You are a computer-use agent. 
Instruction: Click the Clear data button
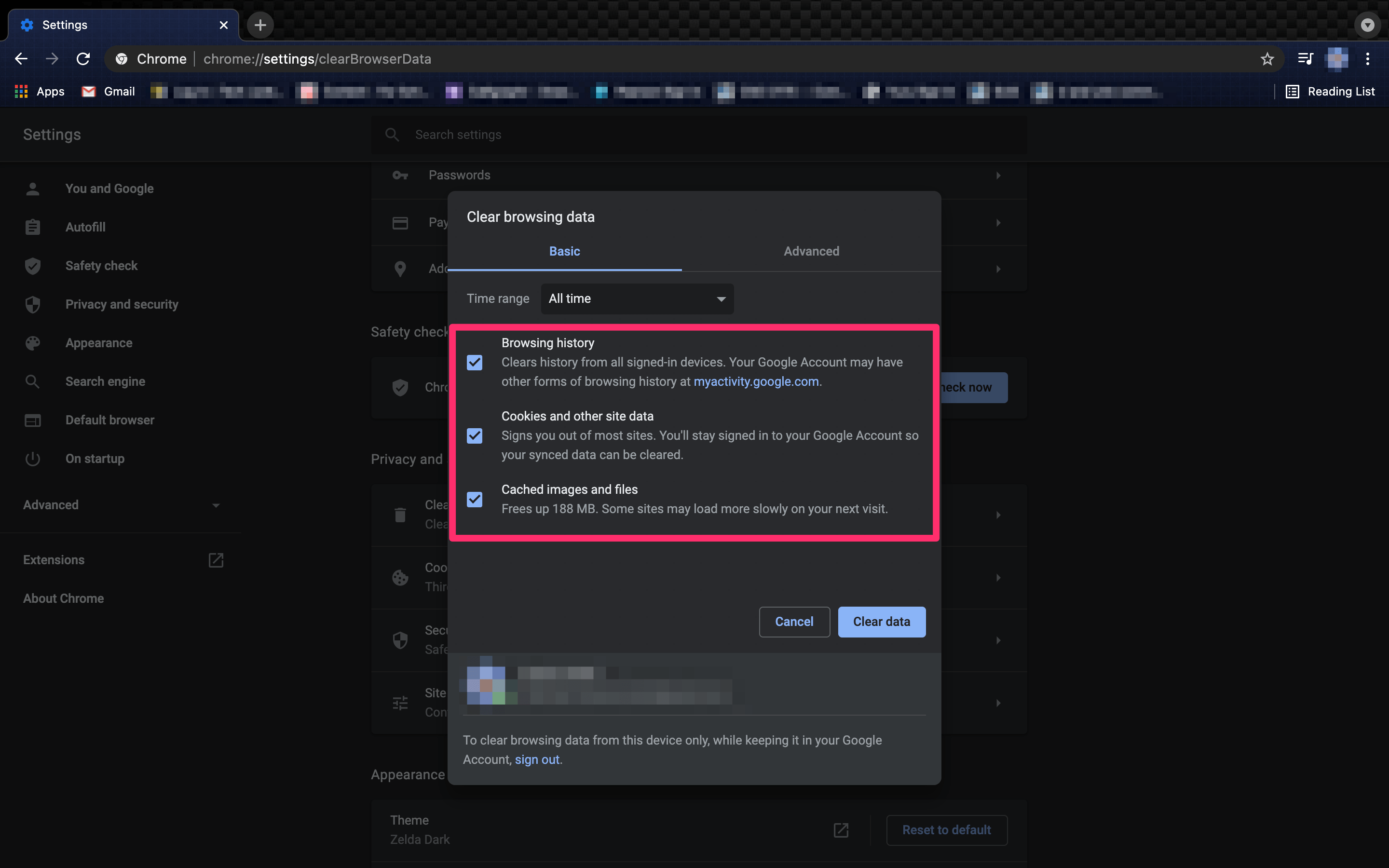coord(881,622)
